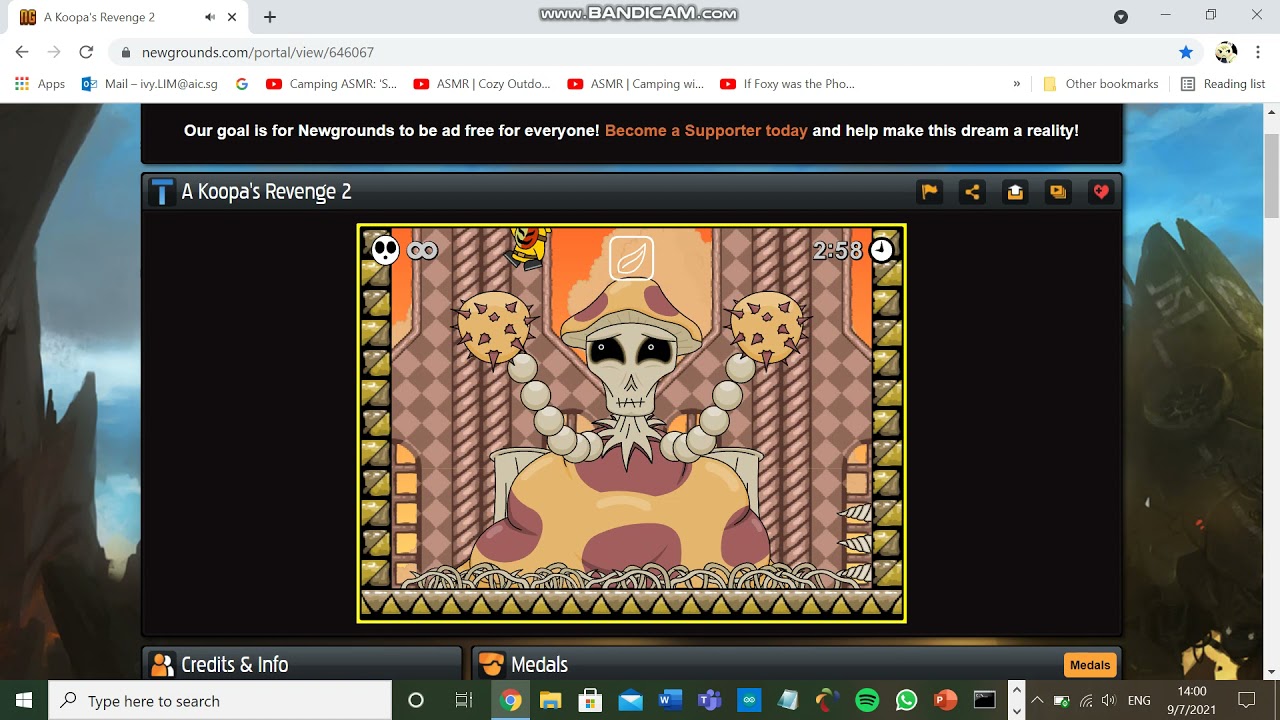The height and width of the screenshot is (720, 1280).
Task: Click the leaf power-up box in the game
Action: (632, 258)
